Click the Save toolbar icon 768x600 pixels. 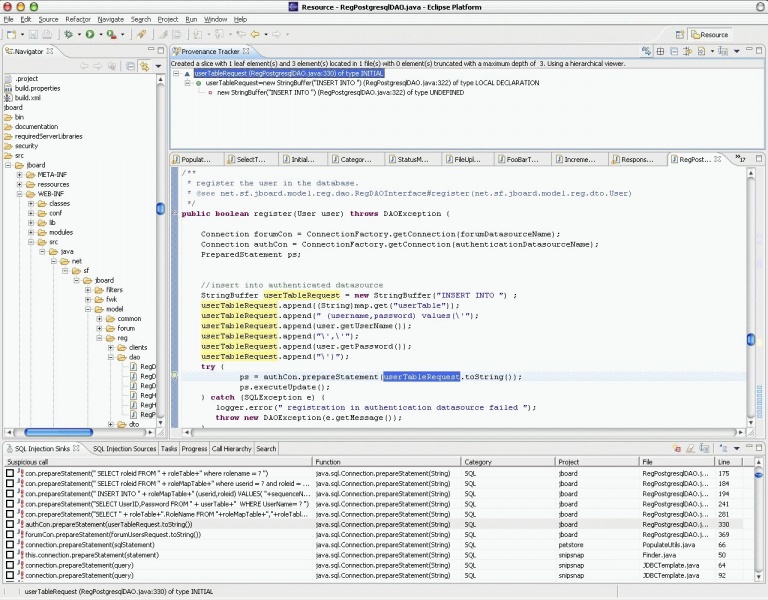click(x=33, y=34)
